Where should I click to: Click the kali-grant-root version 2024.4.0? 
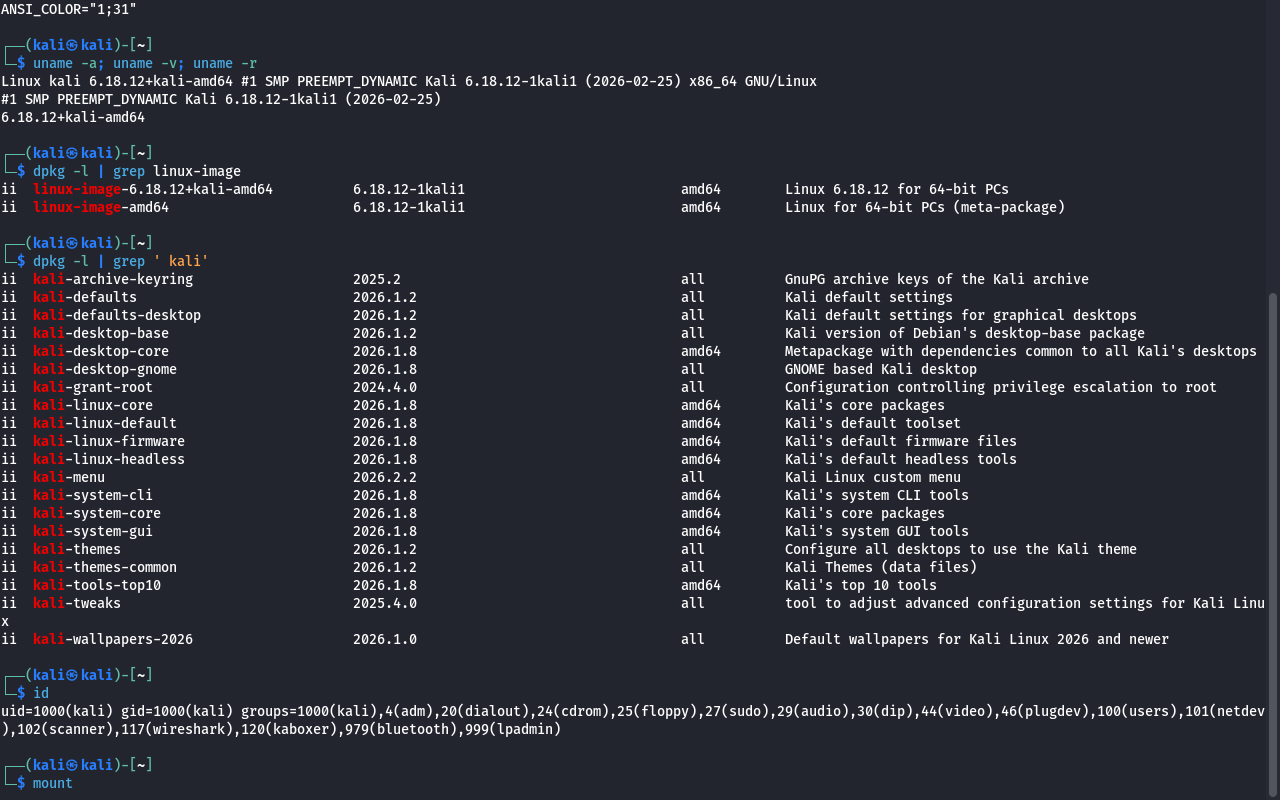(x=385, y=387)
